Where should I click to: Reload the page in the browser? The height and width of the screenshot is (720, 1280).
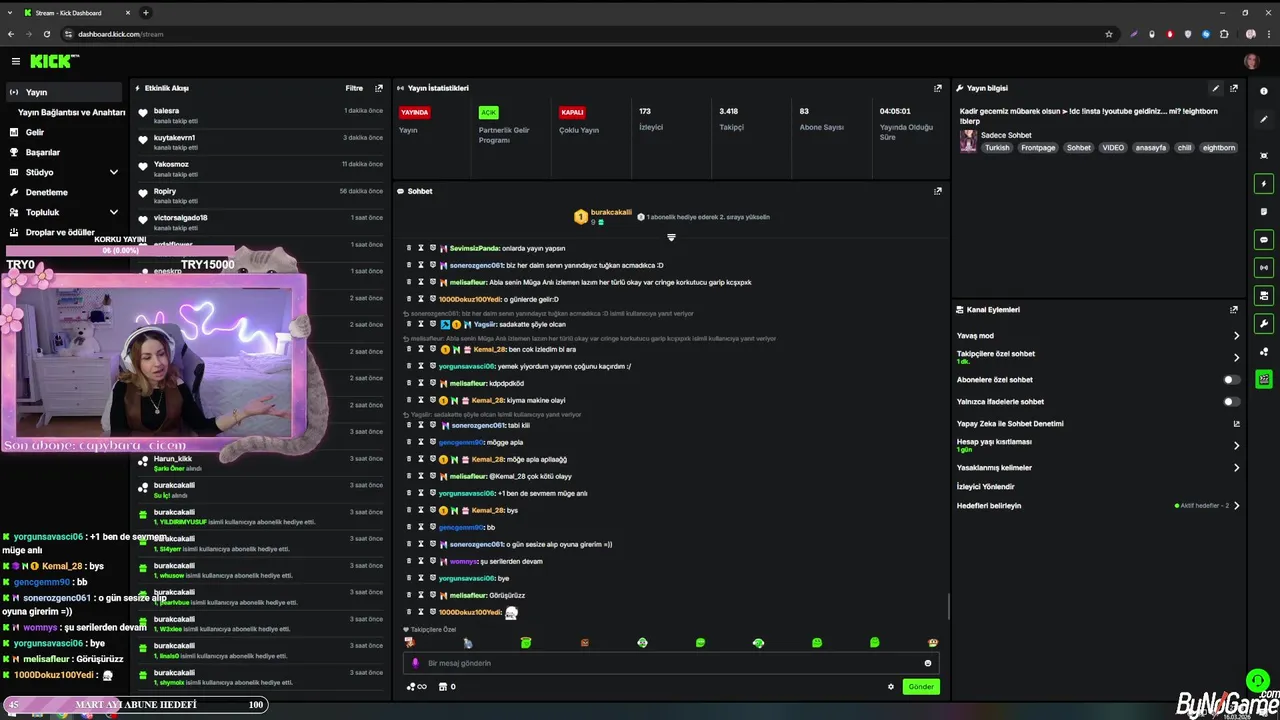point(46,34)
